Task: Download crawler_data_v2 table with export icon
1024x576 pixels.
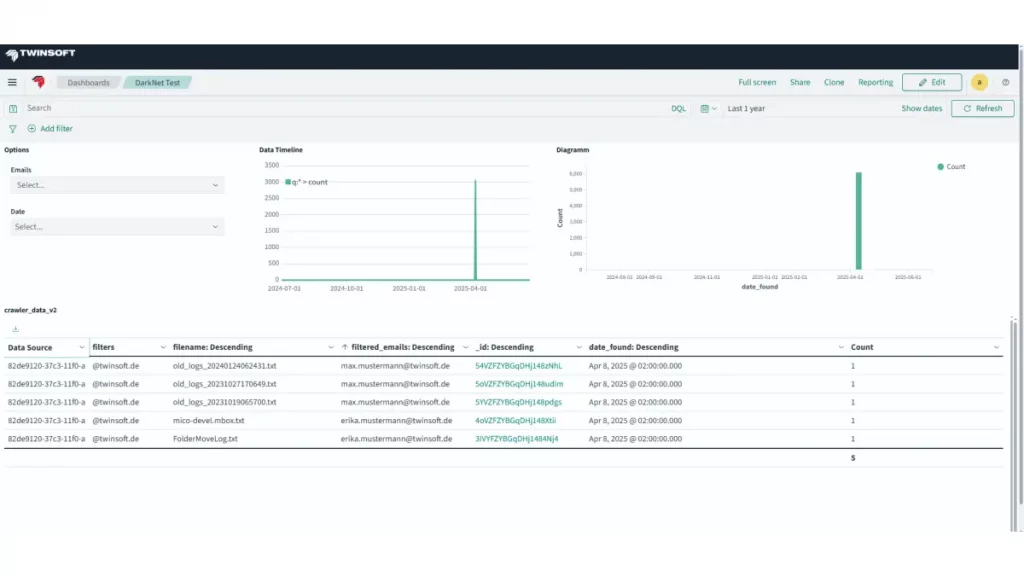Action: pos(15,329)
